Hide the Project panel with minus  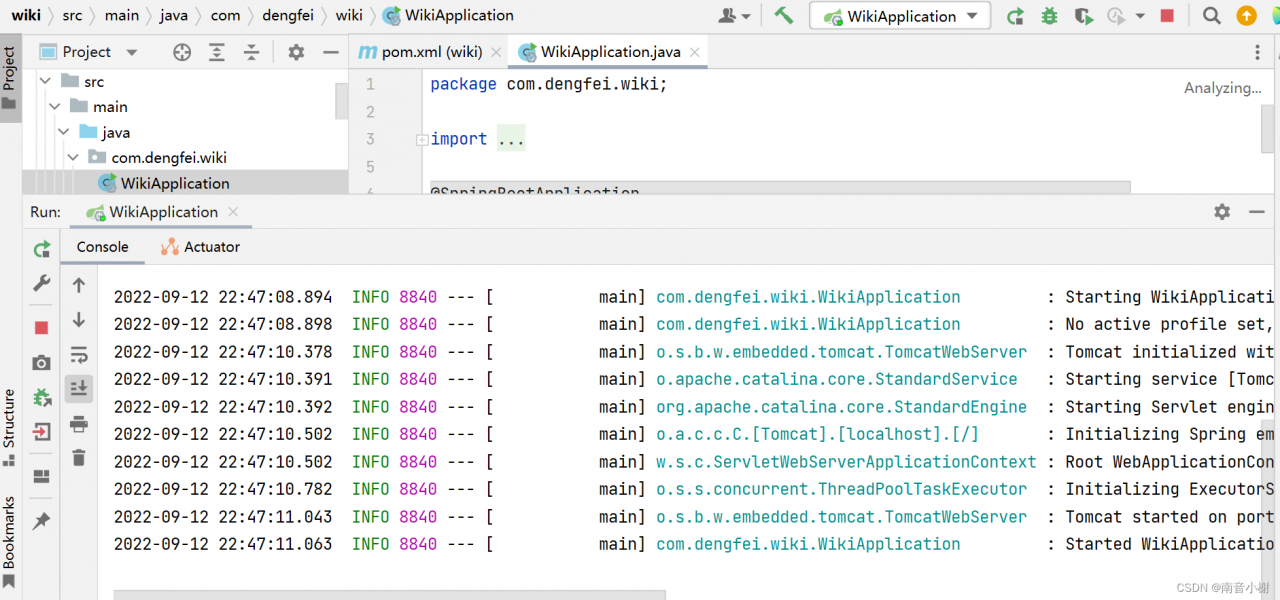tap(331, 52)
